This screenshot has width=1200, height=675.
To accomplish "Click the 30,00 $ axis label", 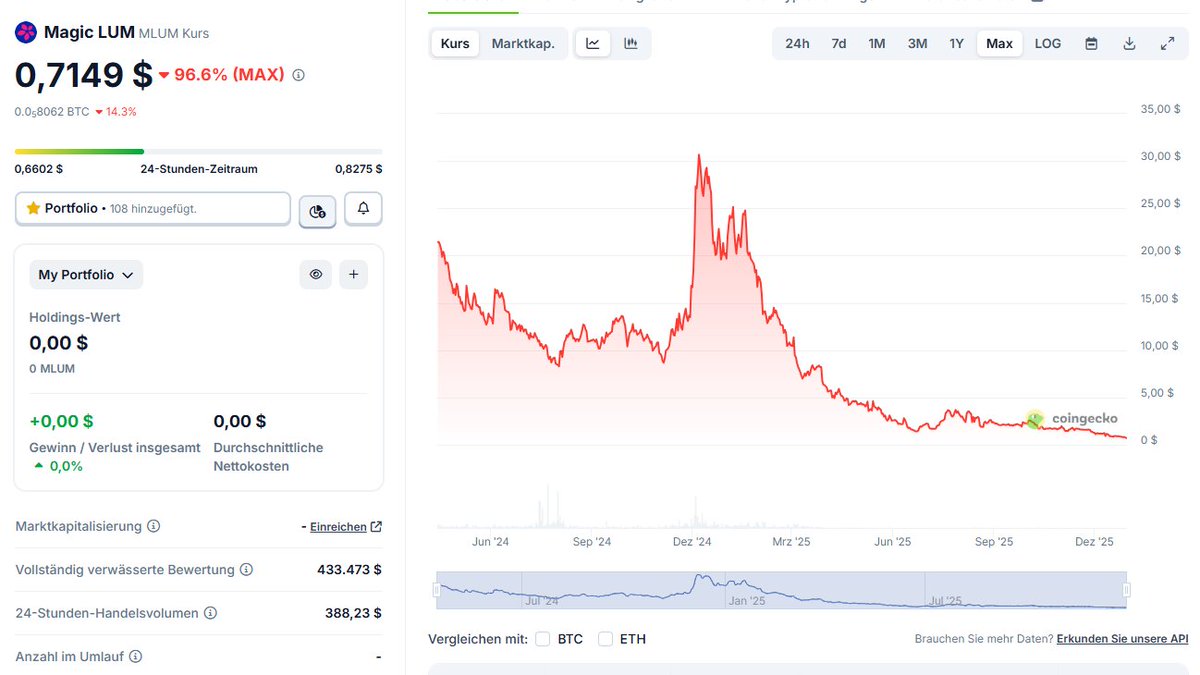I will point(1161,157).
